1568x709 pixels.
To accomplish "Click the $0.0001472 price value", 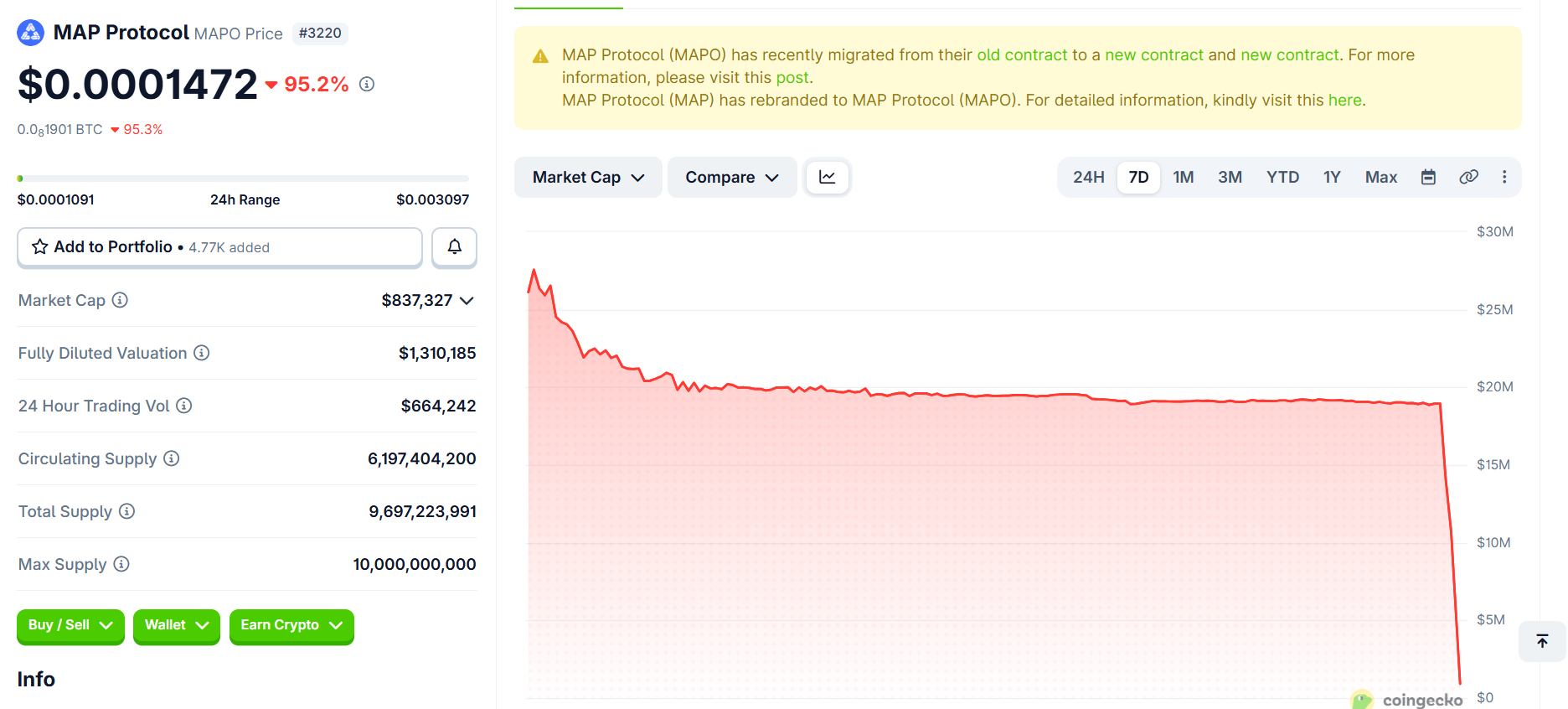I will [137, 85].
